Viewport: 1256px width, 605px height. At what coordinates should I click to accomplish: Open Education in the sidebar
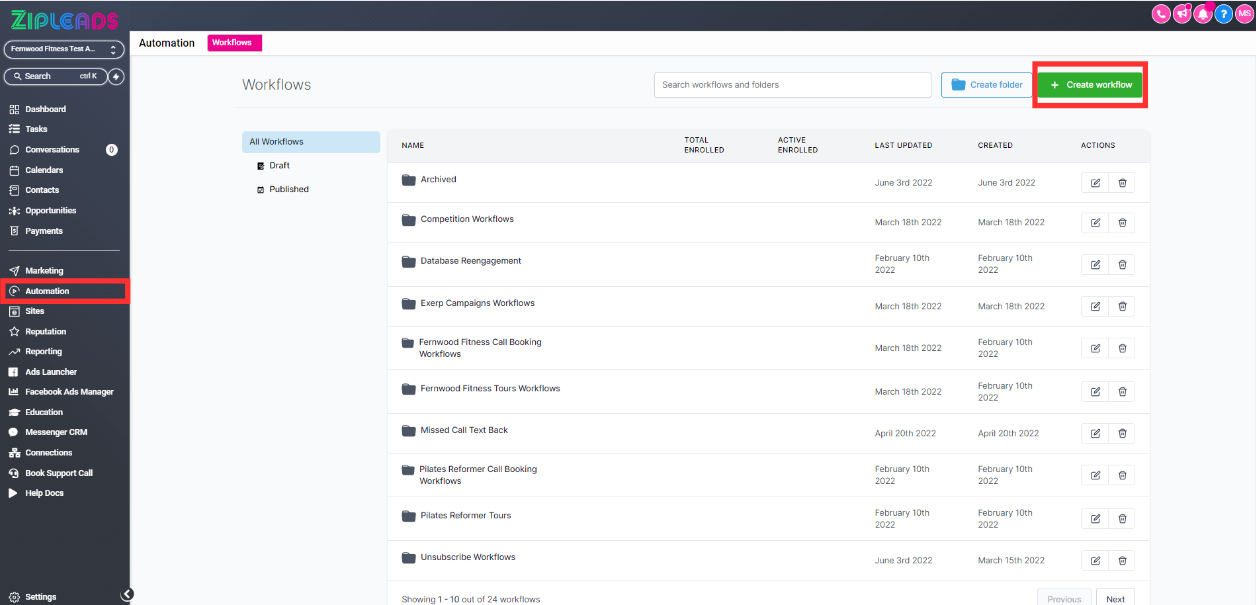[x=44, y=412]
